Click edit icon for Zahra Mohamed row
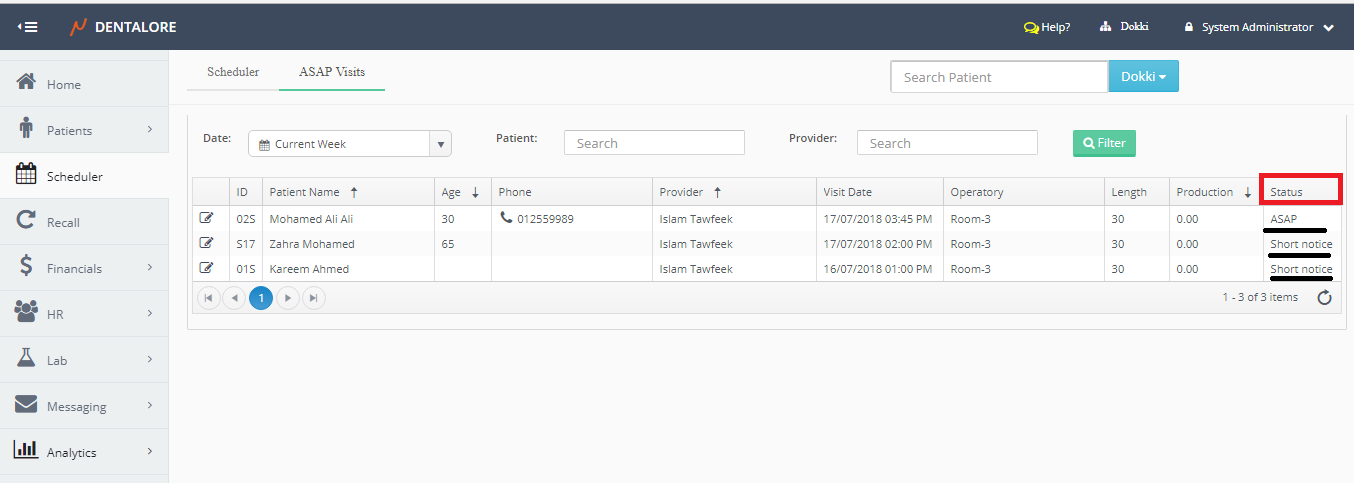The height and width of the screenshot is (483, 1354). point(207,243)
